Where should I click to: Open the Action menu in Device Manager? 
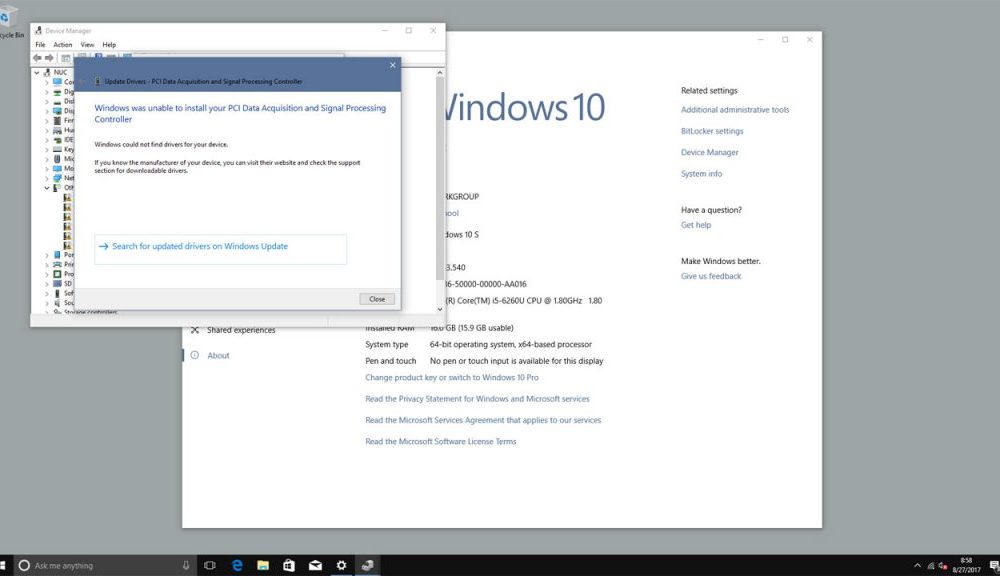(63, 45)
